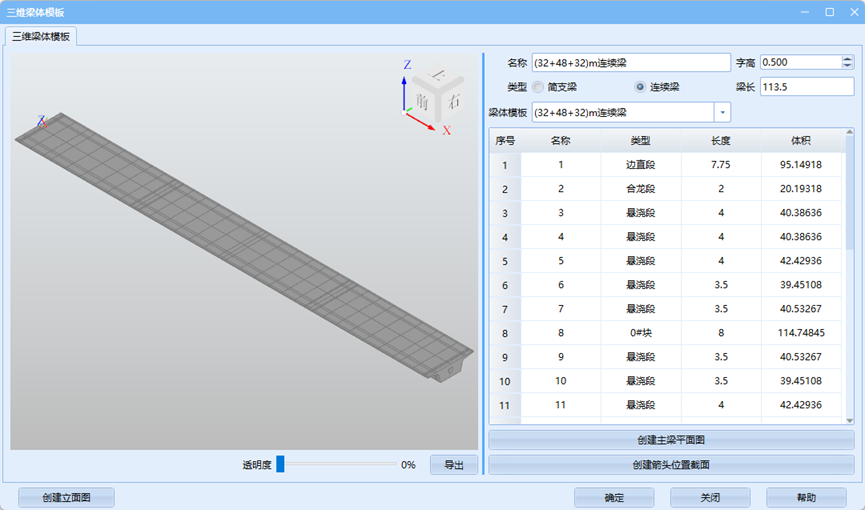Click the 类型 column header
This screenshot has width=865, height=510.
click(x=640, y=140)
